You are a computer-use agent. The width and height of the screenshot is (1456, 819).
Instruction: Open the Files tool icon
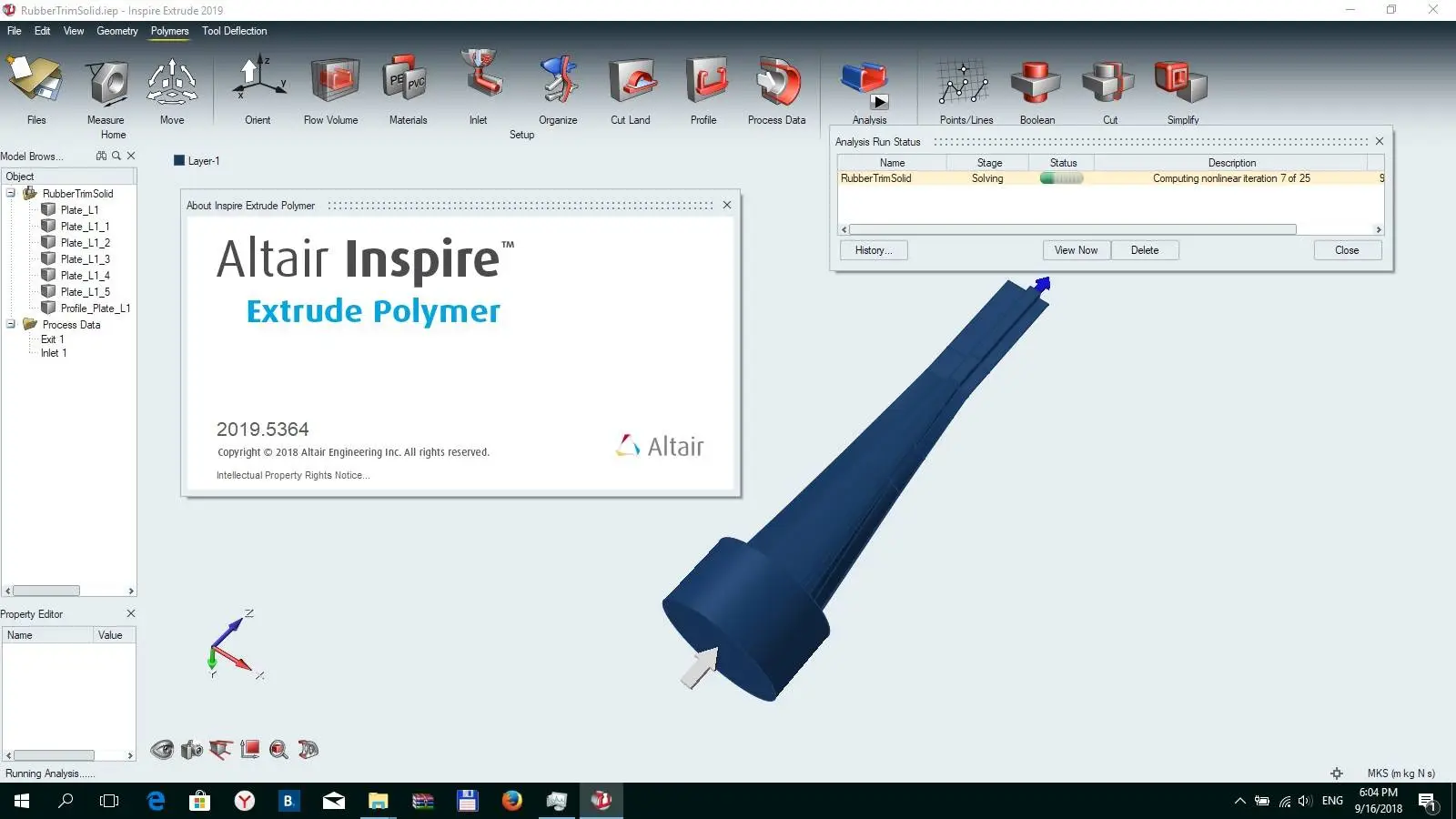[x=35, y=80]
